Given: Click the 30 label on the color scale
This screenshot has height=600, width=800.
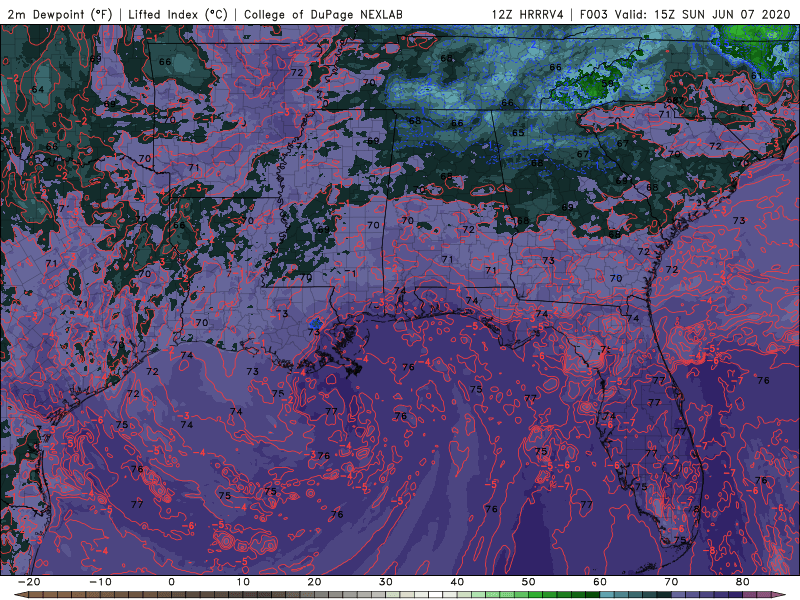Looking at the screenshot, I should (386, 582).
